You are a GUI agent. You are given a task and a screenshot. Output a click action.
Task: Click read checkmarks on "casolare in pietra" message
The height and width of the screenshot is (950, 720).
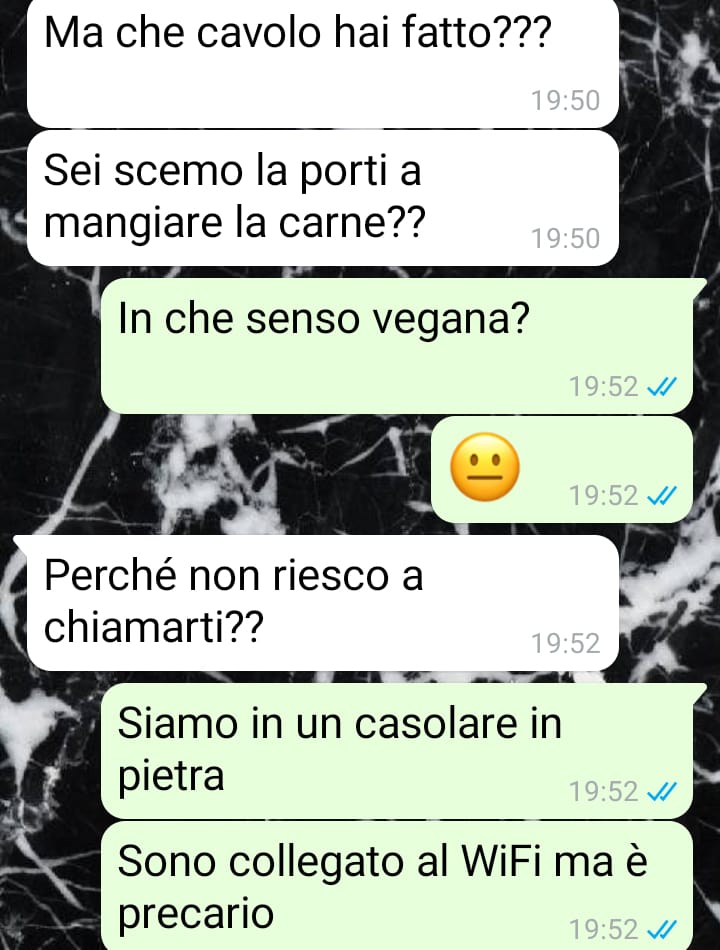(x=662, y=791)
